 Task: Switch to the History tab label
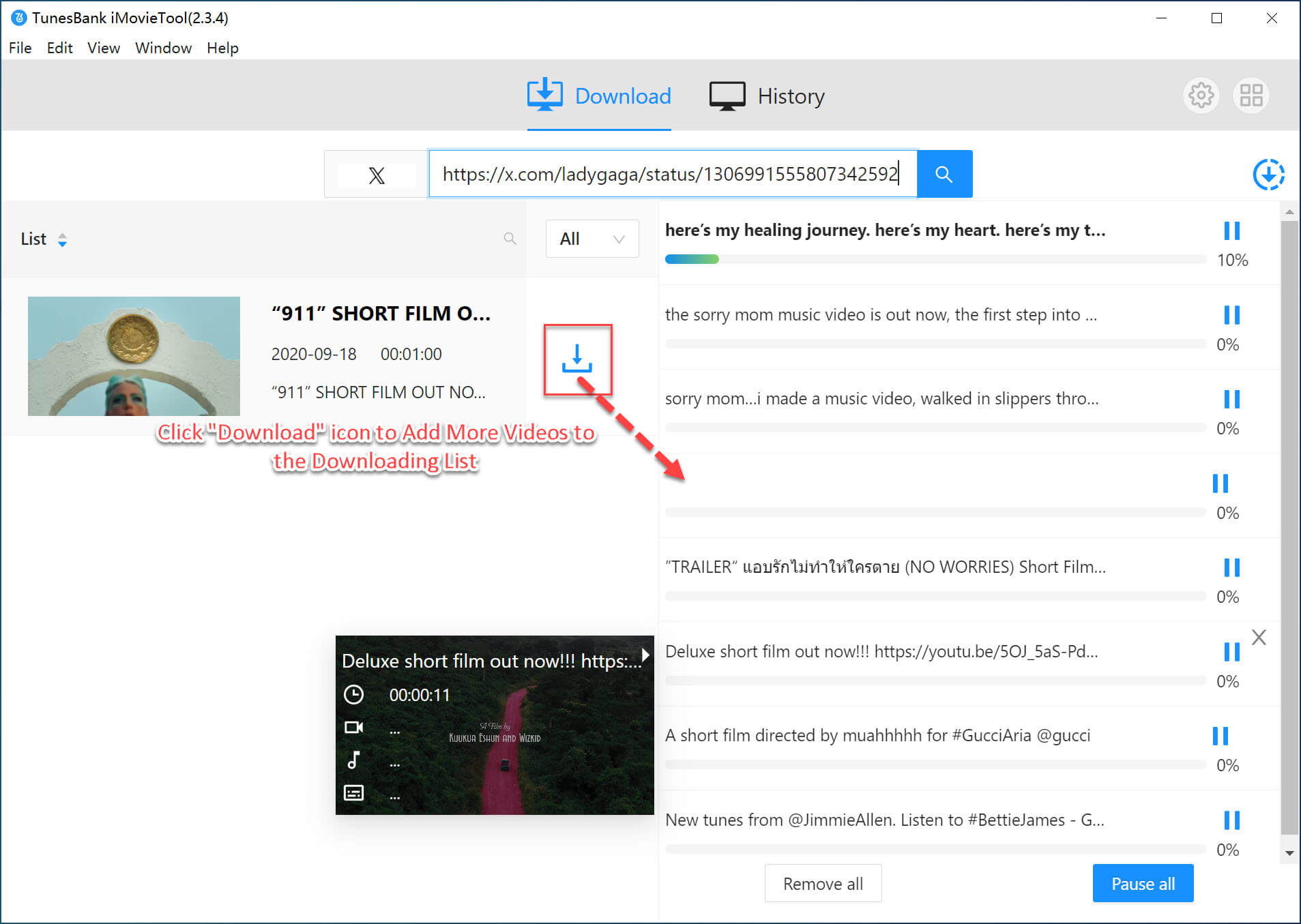click(x=791, y=96)
